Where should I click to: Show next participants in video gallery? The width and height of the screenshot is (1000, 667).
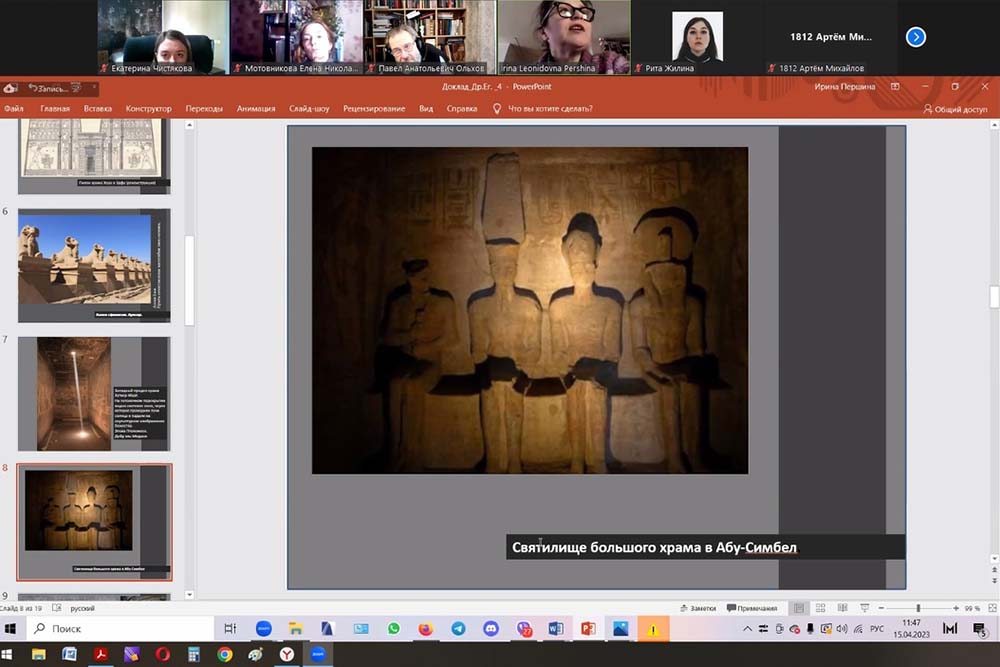[915, 37]
